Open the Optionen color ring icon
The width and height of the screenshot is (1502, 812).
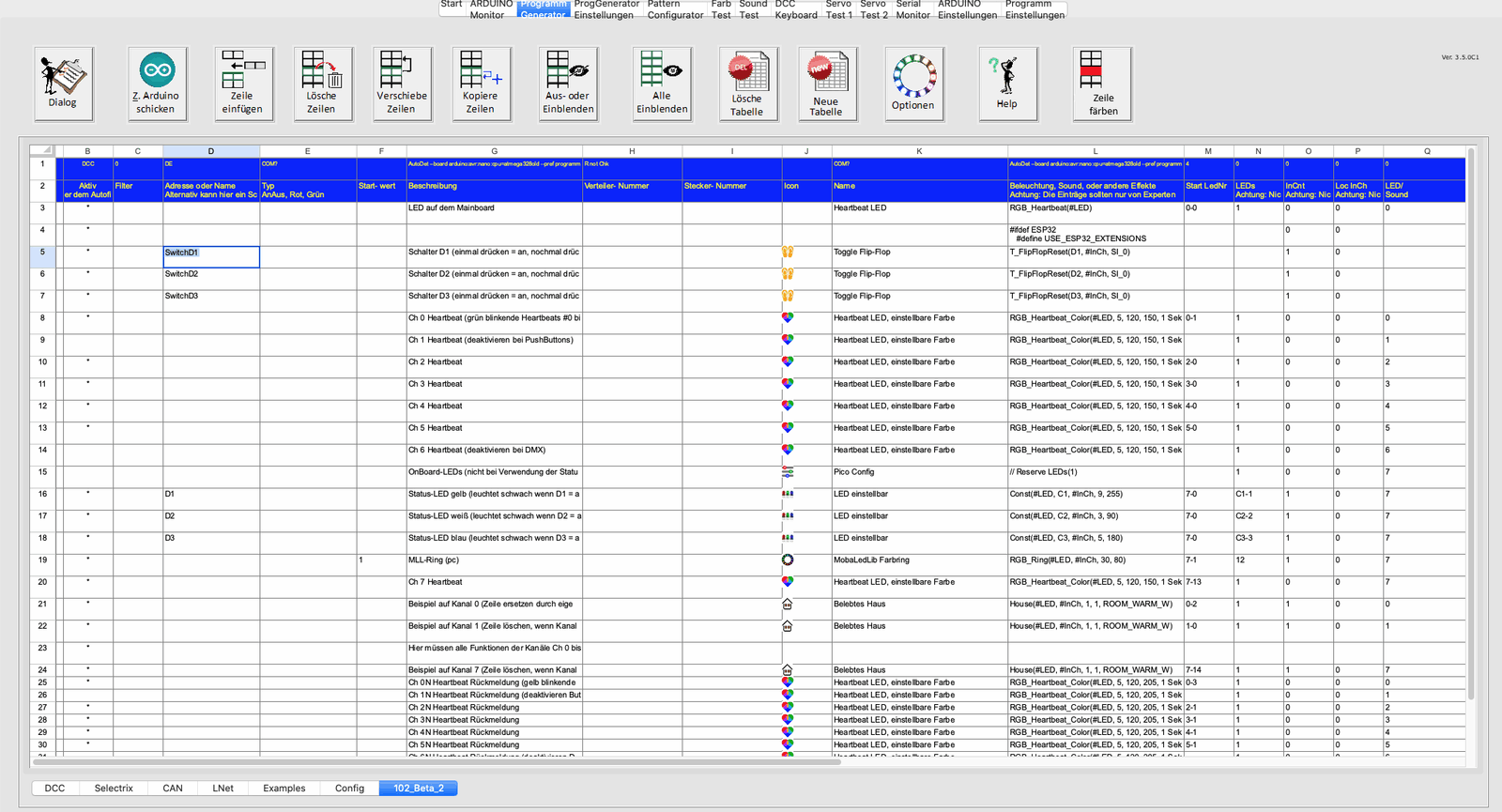coord(913,83)
